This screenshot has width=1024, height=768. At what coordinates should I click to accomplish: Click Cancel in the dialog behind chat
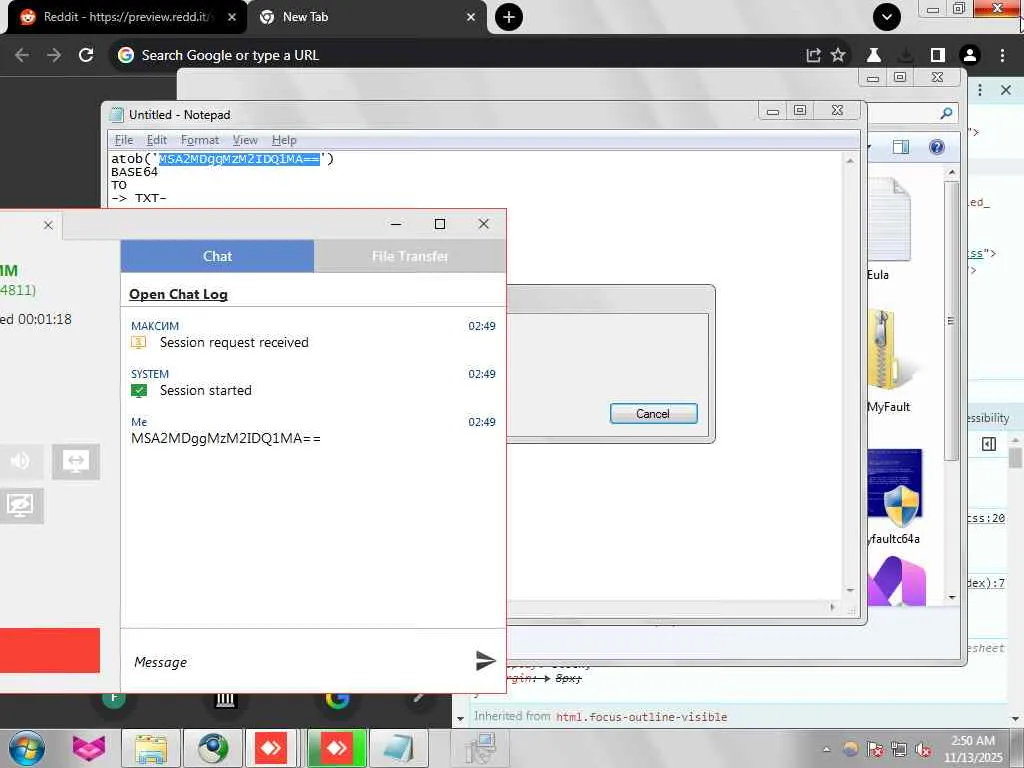click(653, 413)
